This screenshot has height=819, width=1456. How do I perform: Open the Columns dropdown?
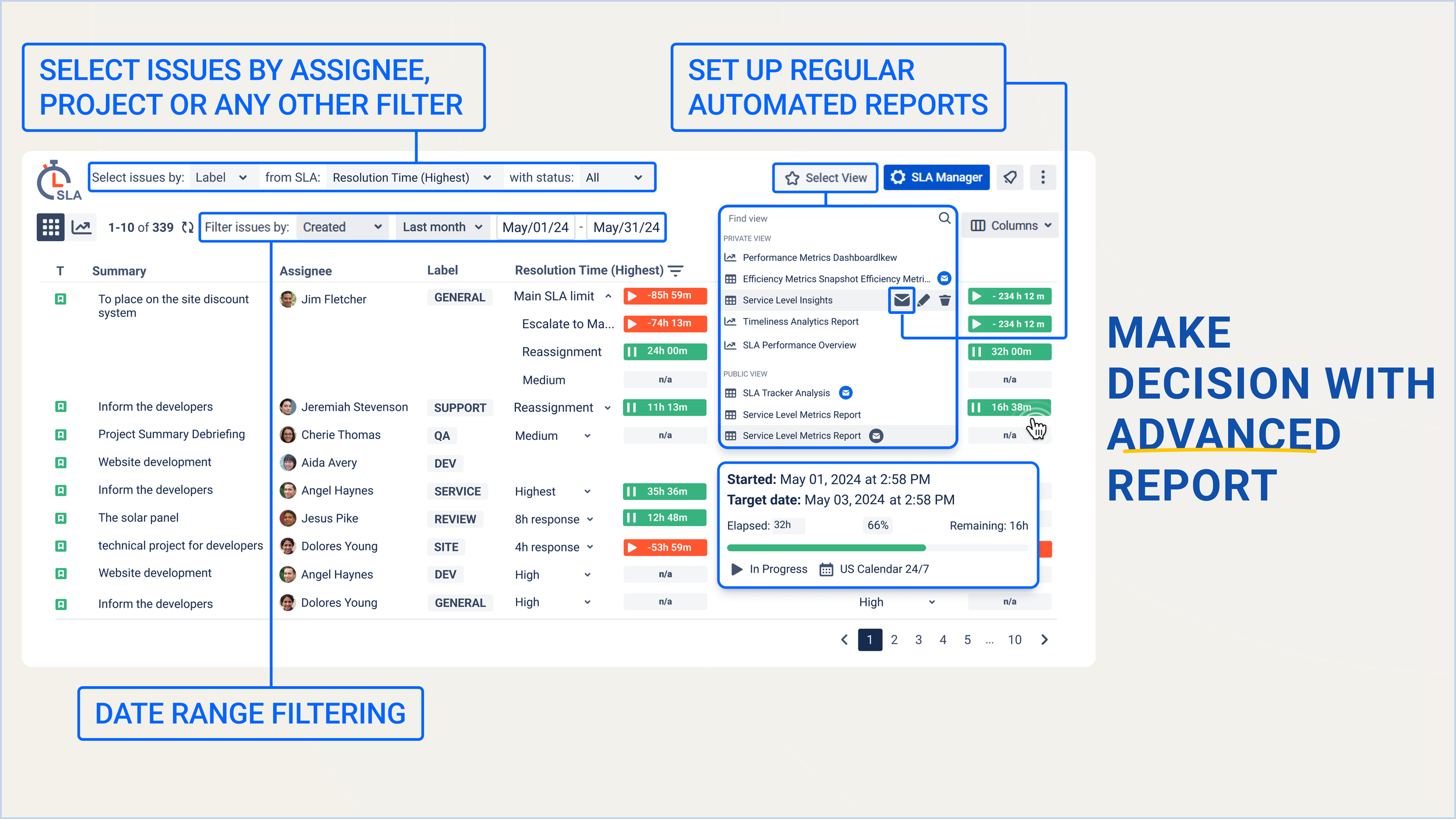[1010, 225]
